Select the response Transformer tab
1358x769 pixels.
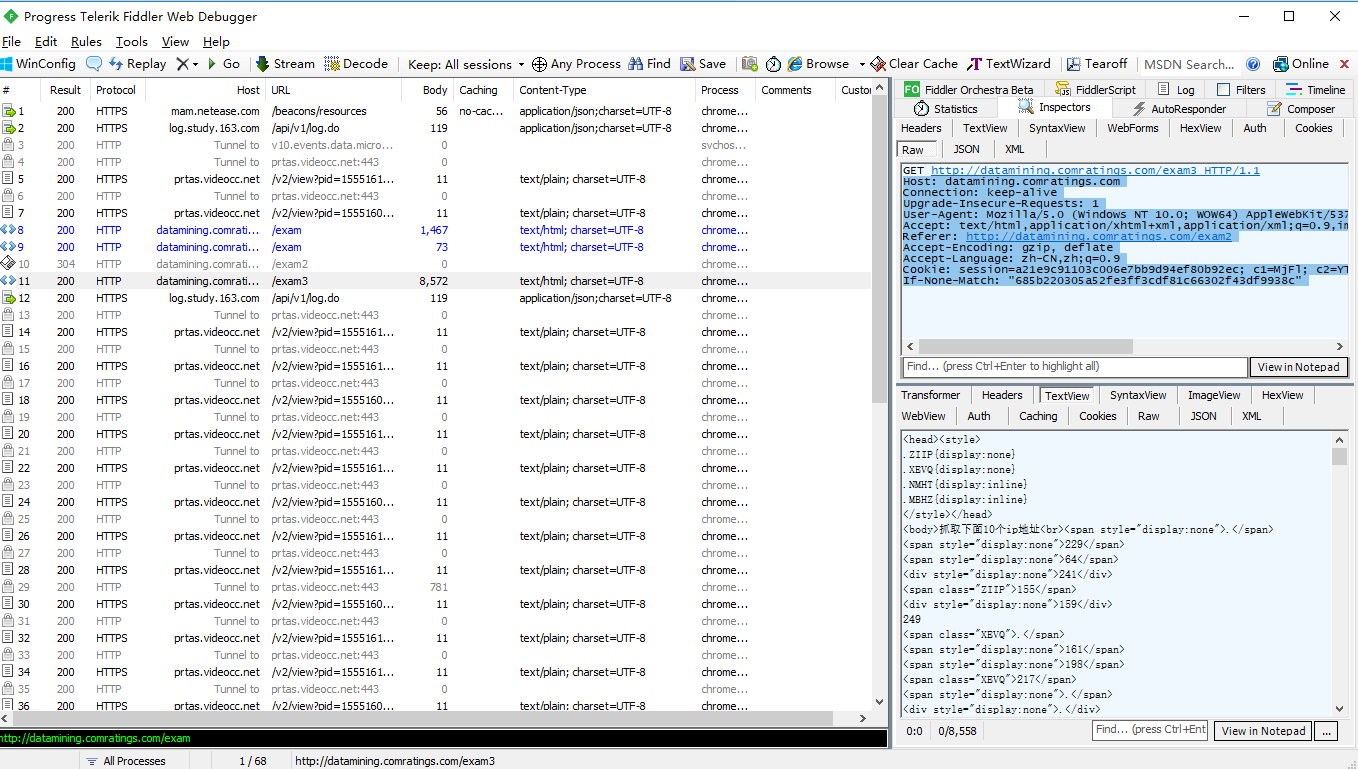click(930, 395)
